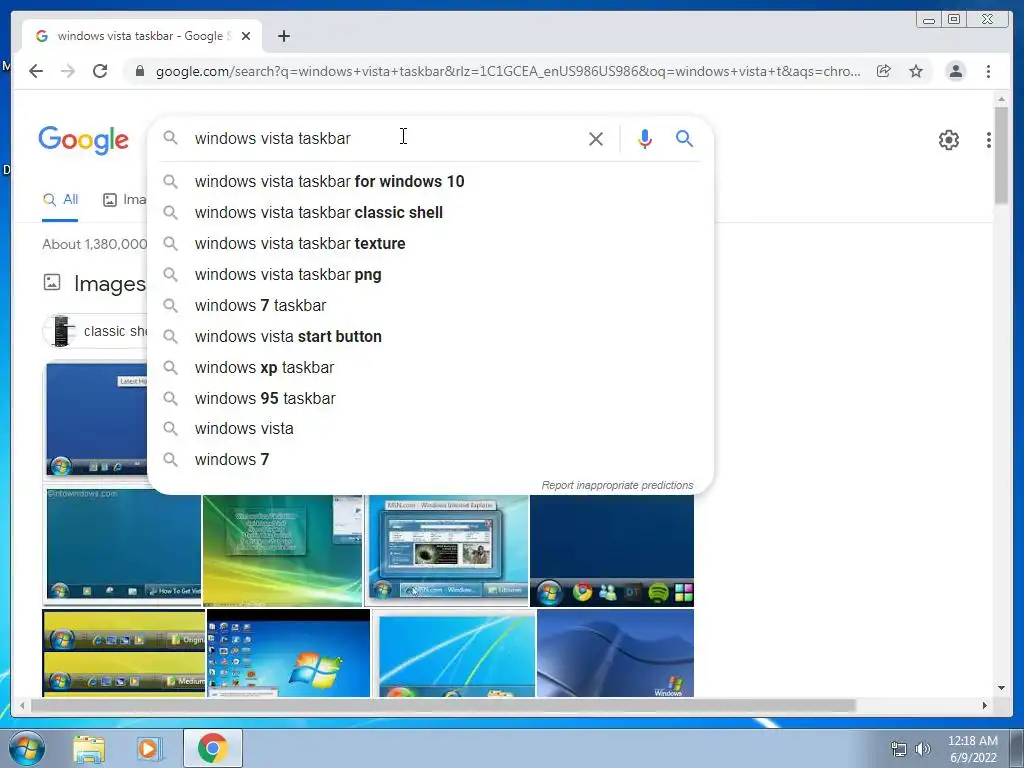Image resolution: width=1024 pixels, height=768 pixels.
Task: Click in the Google search text field
Action: [x=385, y=138]
